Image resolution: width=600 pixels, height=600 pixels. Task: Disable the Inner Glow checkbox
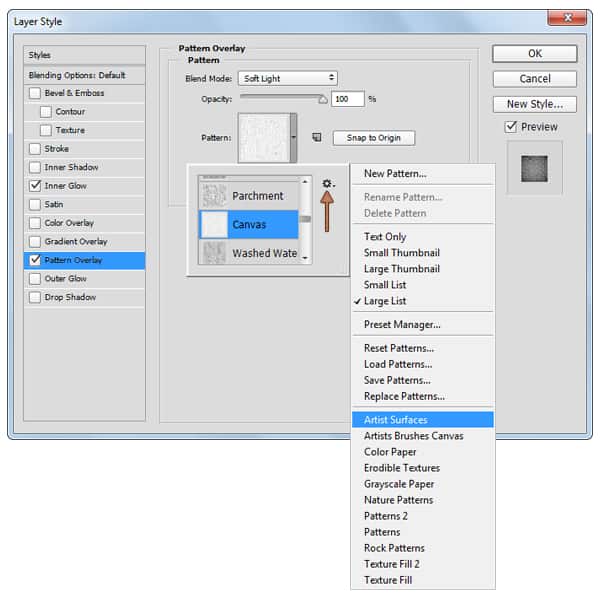(36, 186)
